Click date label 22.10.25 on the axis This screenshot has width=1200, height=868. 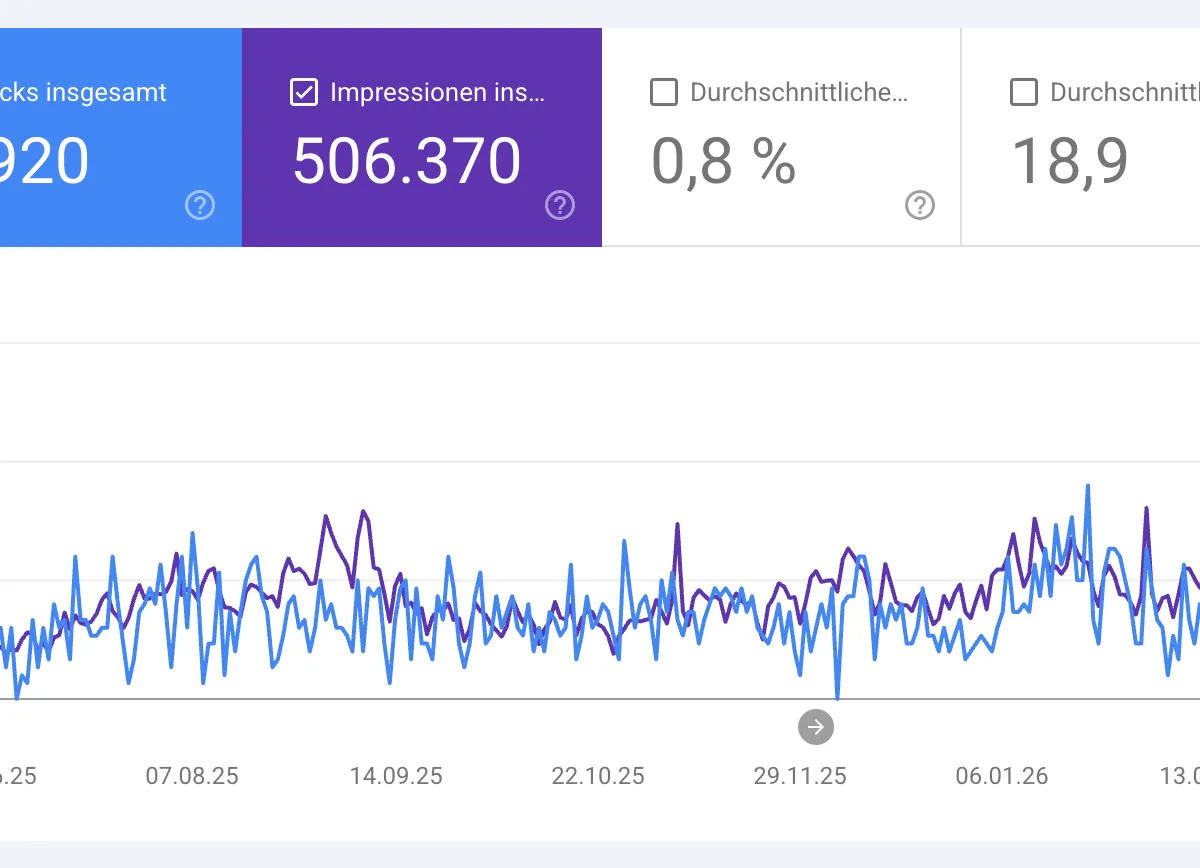(598, 776)
